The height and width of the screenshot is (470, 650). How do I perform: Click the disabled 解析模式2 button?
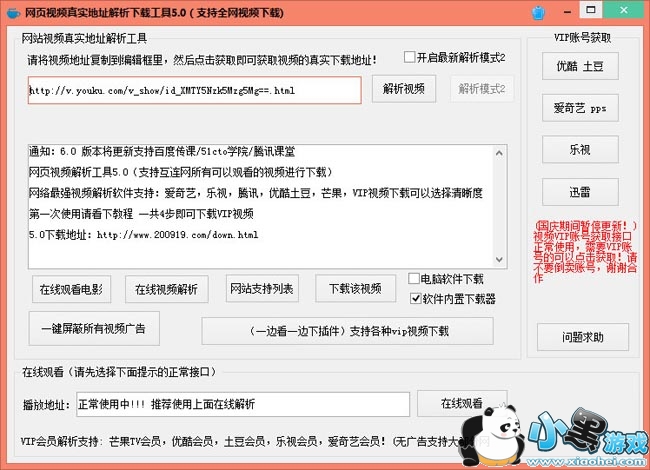click(482, 89)
